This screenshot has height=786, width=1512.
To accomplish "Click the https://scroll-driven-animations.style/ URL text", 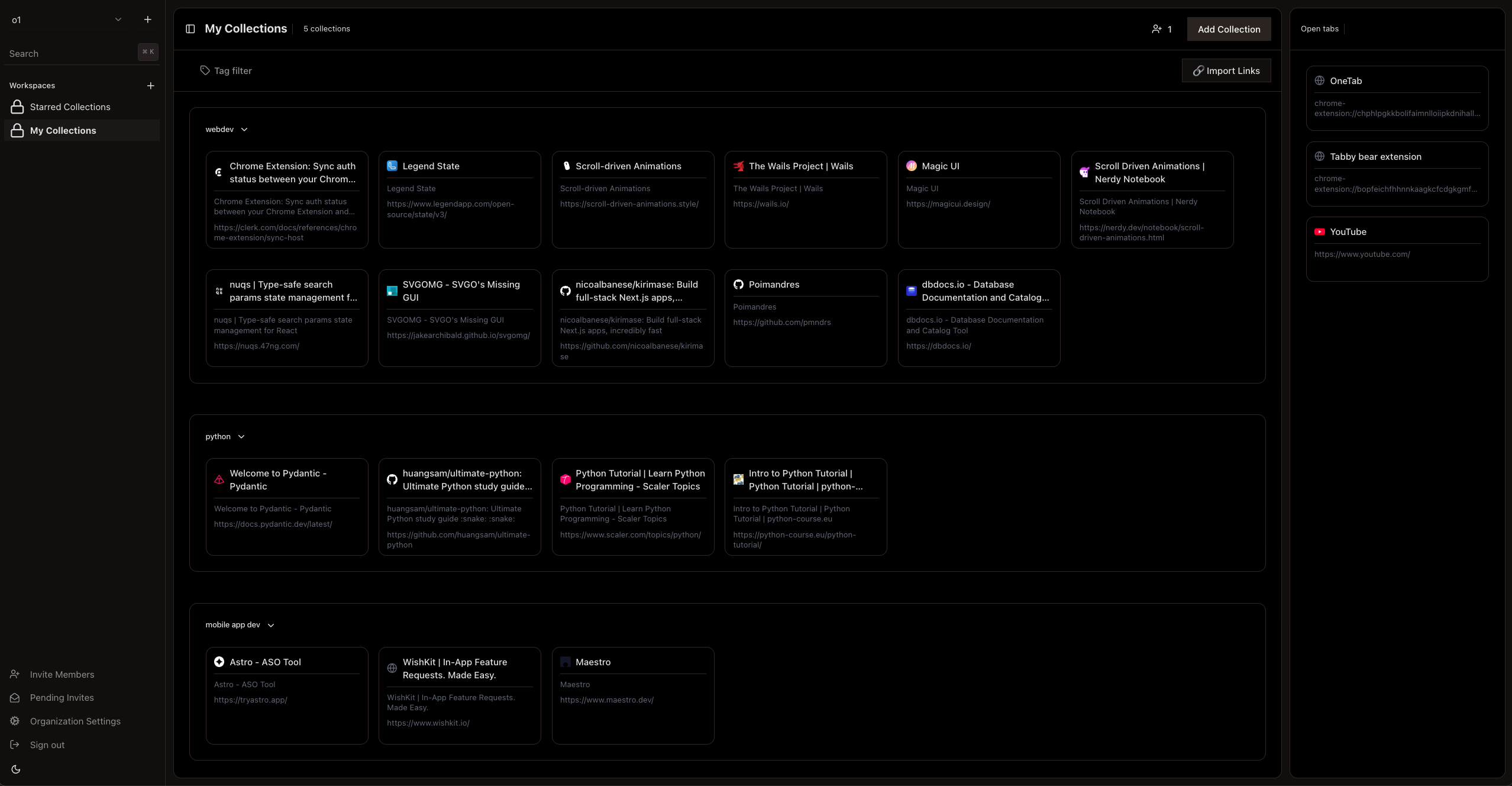I will pyautogui.click(x=629, y=204).
